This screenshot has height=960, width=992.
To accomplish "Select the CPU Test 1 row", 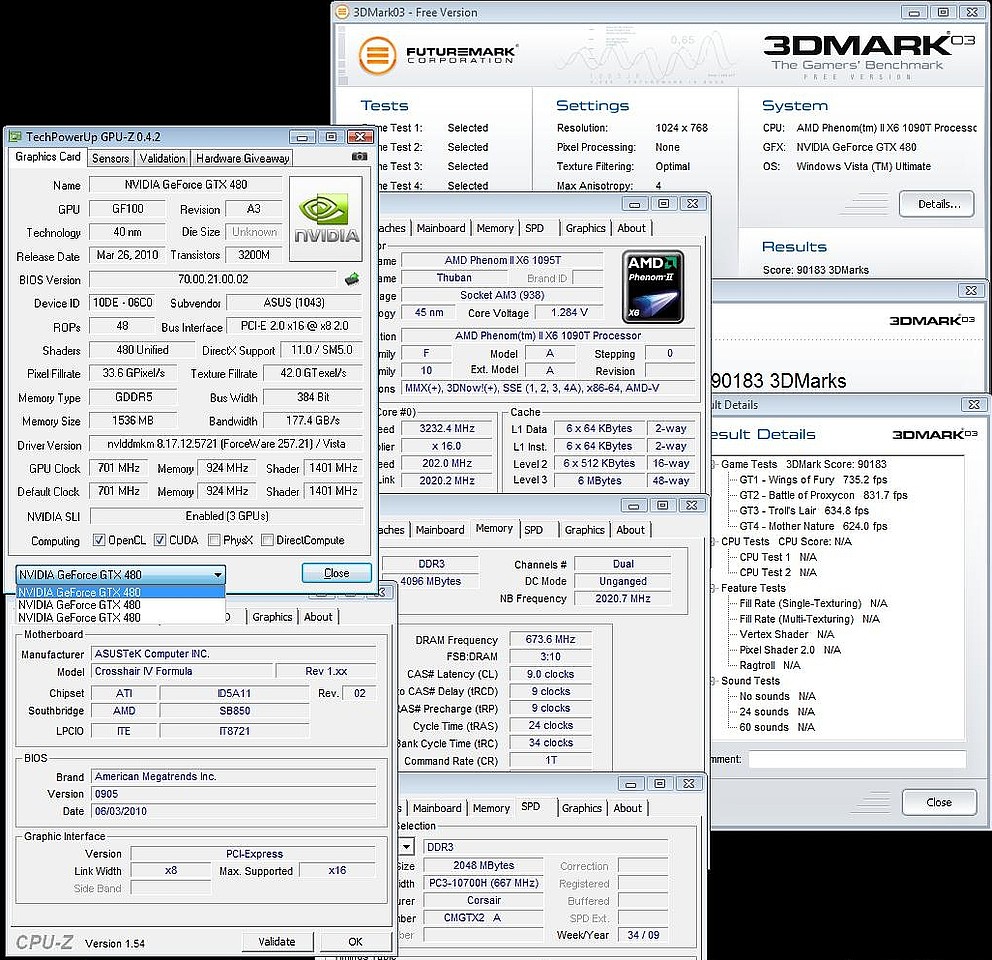I will [x=778, y=558].
